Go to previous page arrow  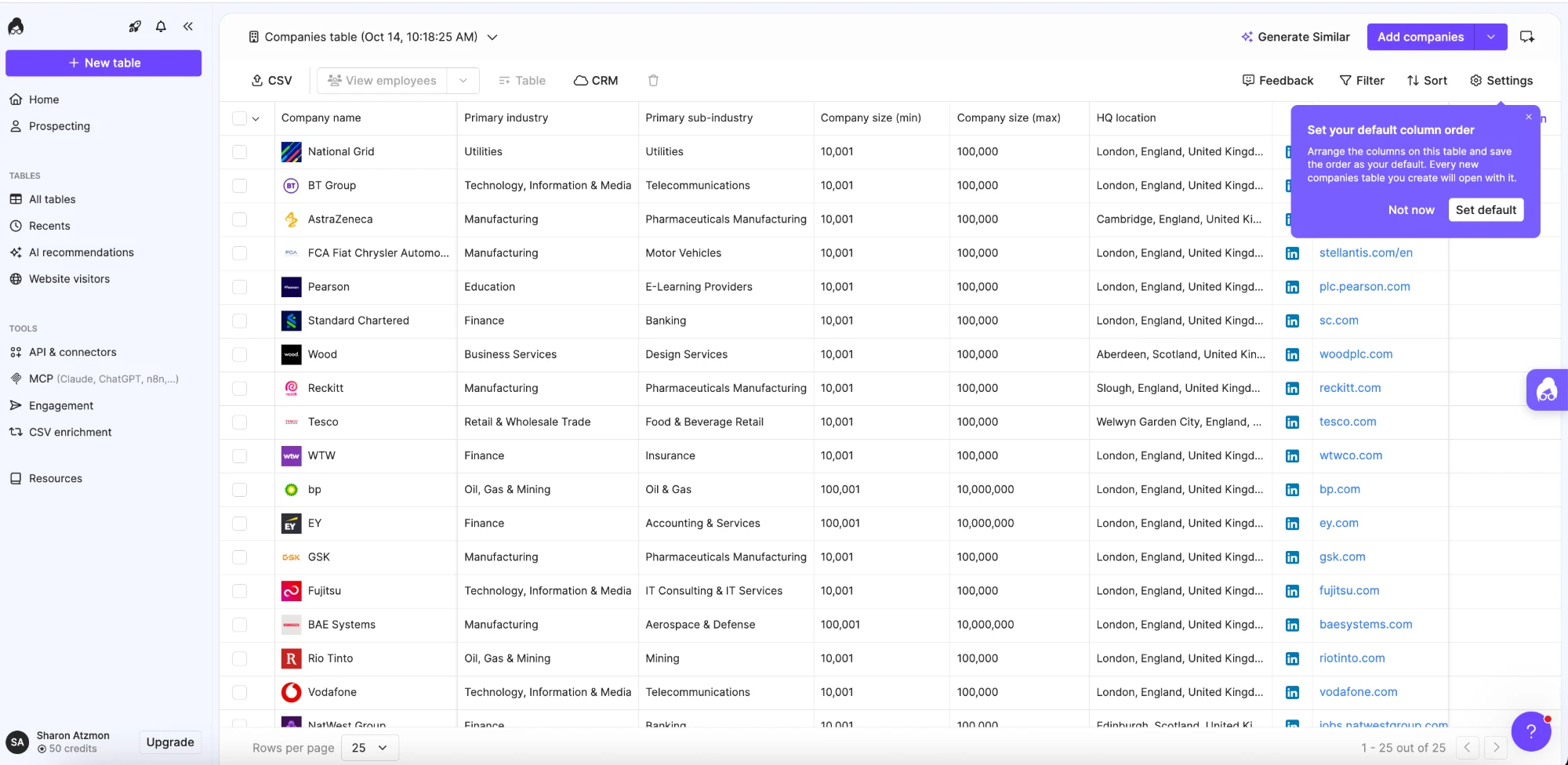click(x=1468, y=748)
